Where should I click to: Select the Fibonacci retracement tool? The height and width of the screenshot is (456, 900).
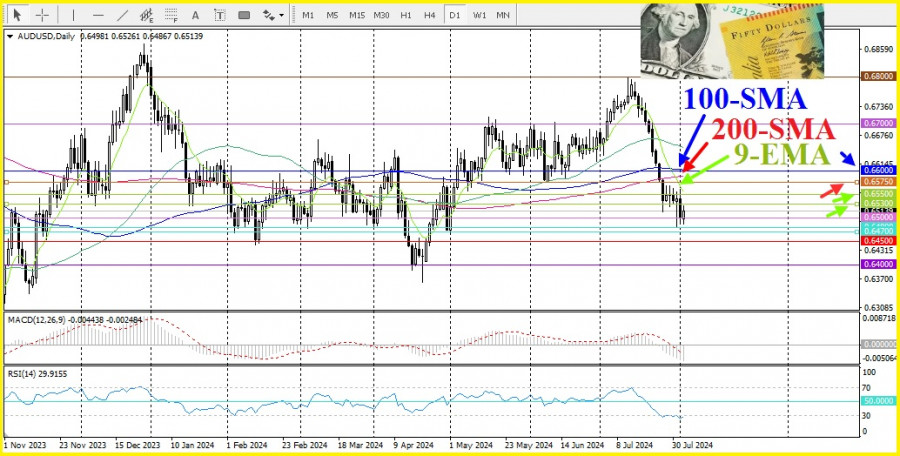170,15
